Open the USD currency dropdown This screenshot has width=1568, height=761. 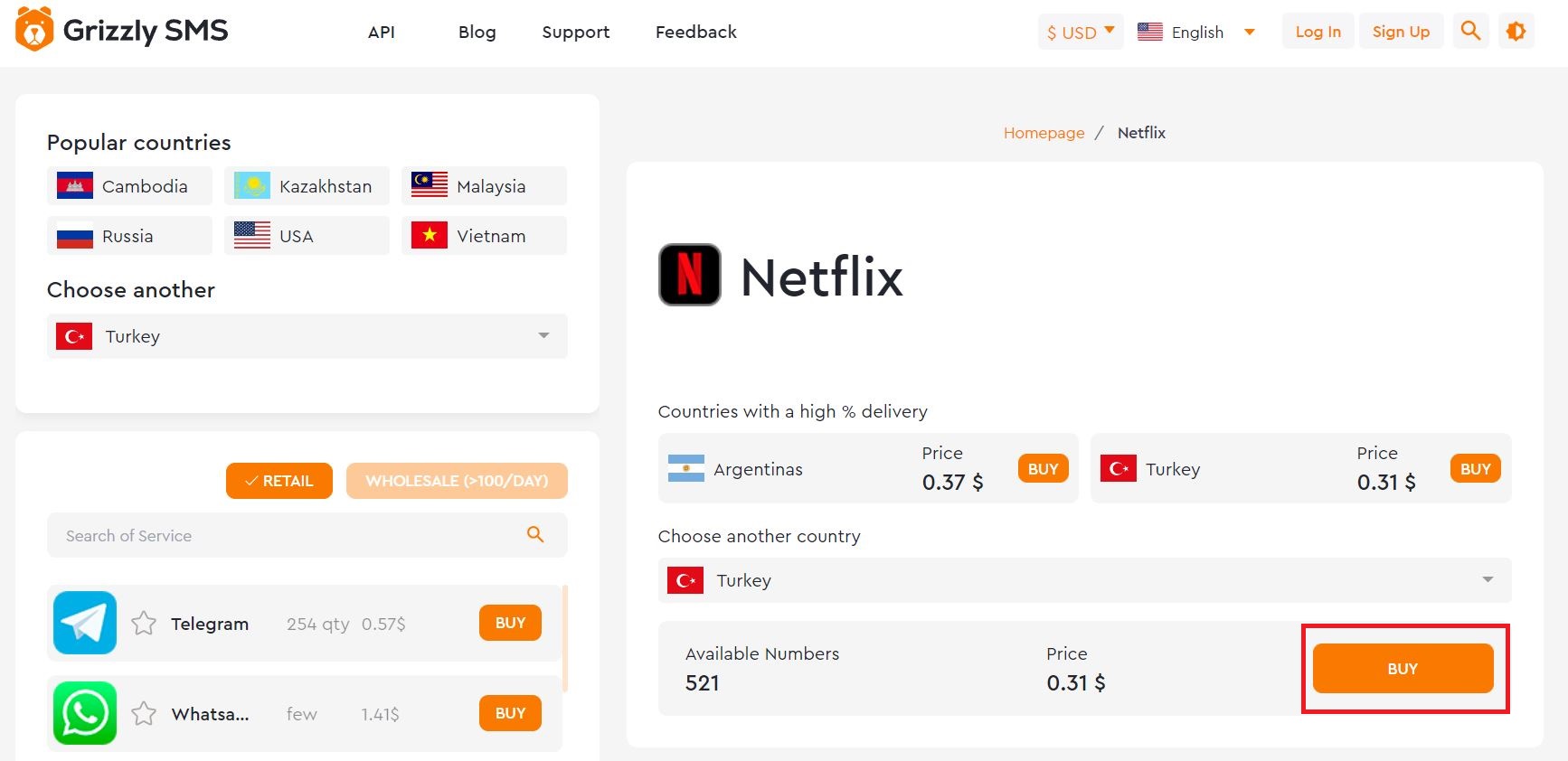(1081, 32)
